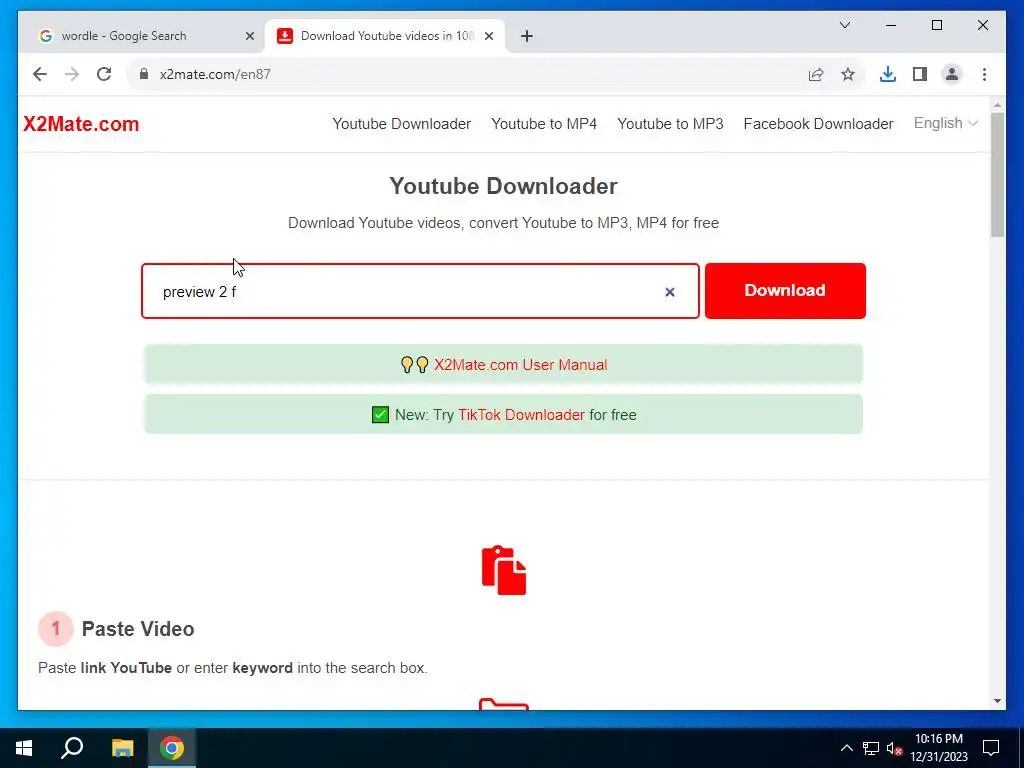Click the 'Paste Video' heading
The width and height of the screenshot is (1024, 768).
tap(138, 629)
